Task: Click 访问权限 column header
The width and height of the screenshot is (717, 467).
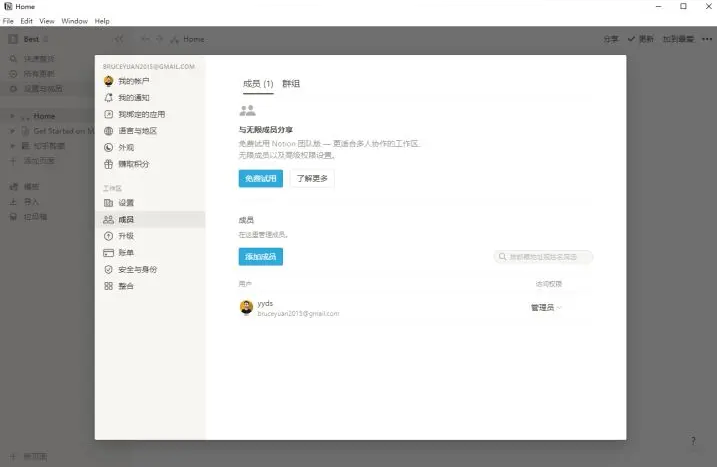Action: [549, 284]
